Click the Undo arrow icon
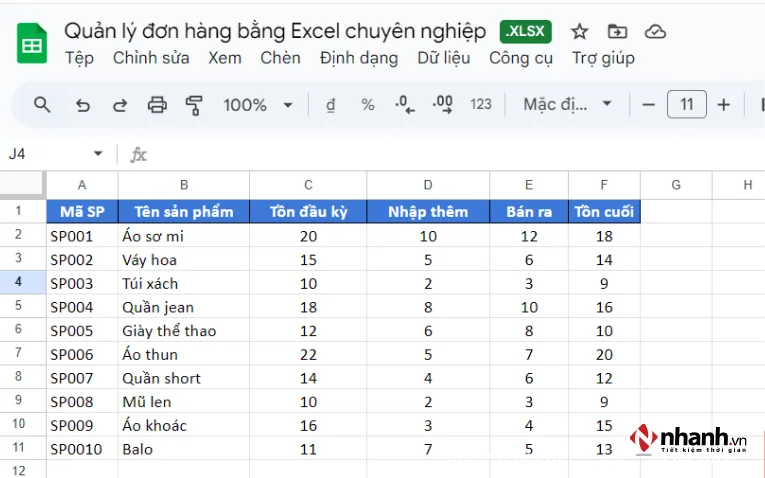Image resolution: width=765 pixels, height=478 pixels. (x=83, y=105)
